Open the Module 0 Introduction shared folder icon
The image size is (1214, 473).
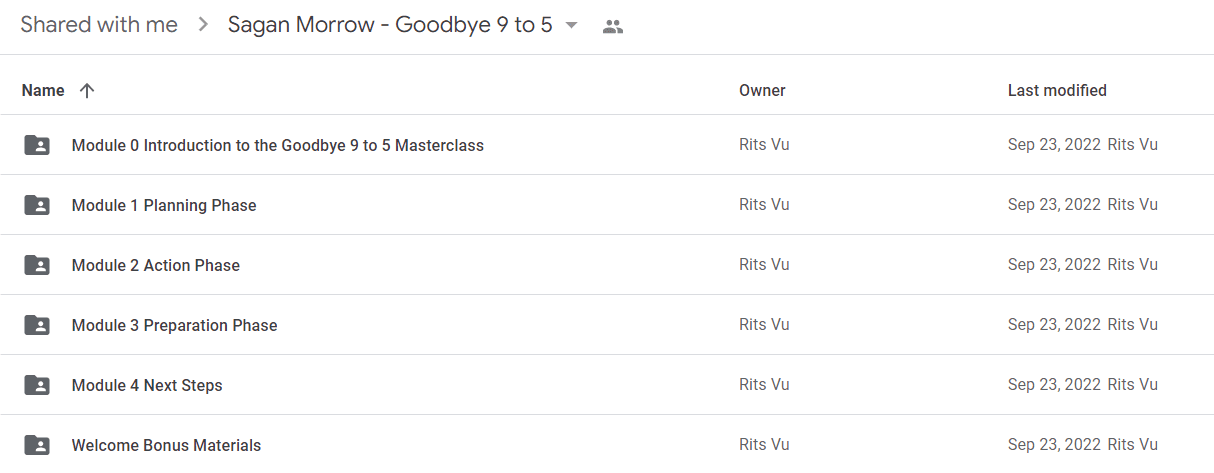point(37,145)
